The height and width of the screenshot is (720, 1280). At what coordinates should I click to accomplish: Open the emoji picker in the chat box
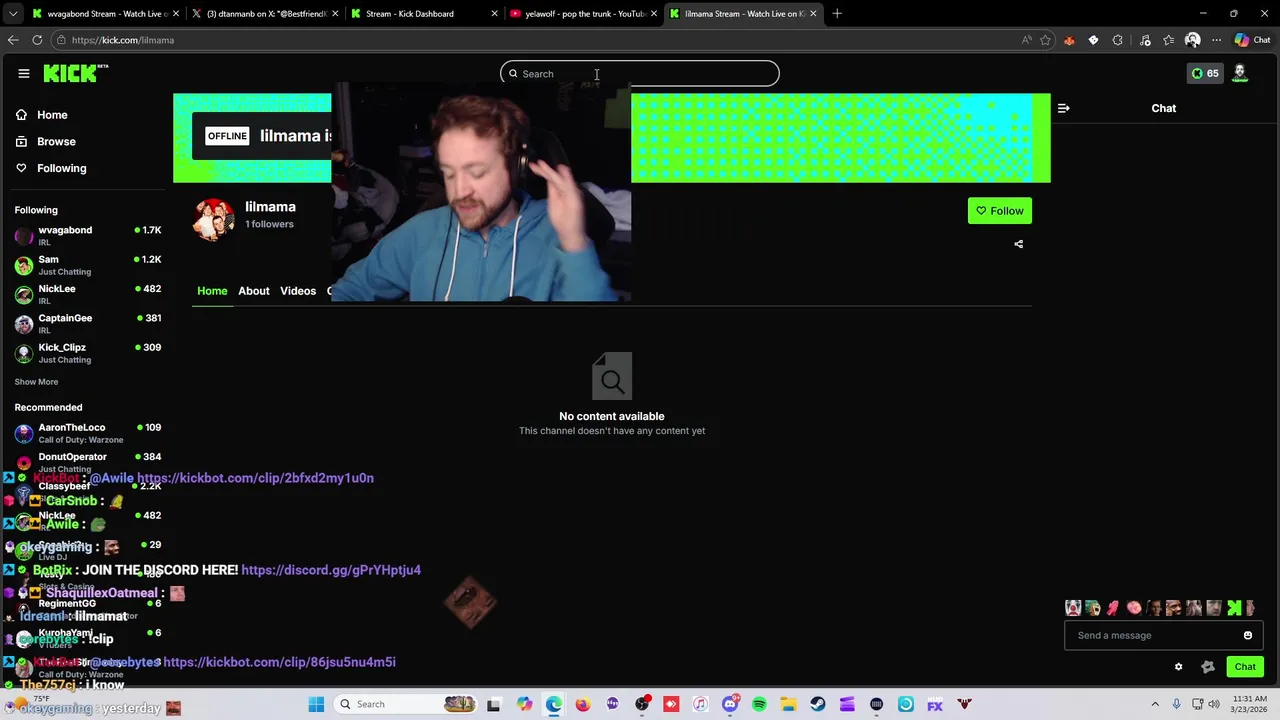1247,635
